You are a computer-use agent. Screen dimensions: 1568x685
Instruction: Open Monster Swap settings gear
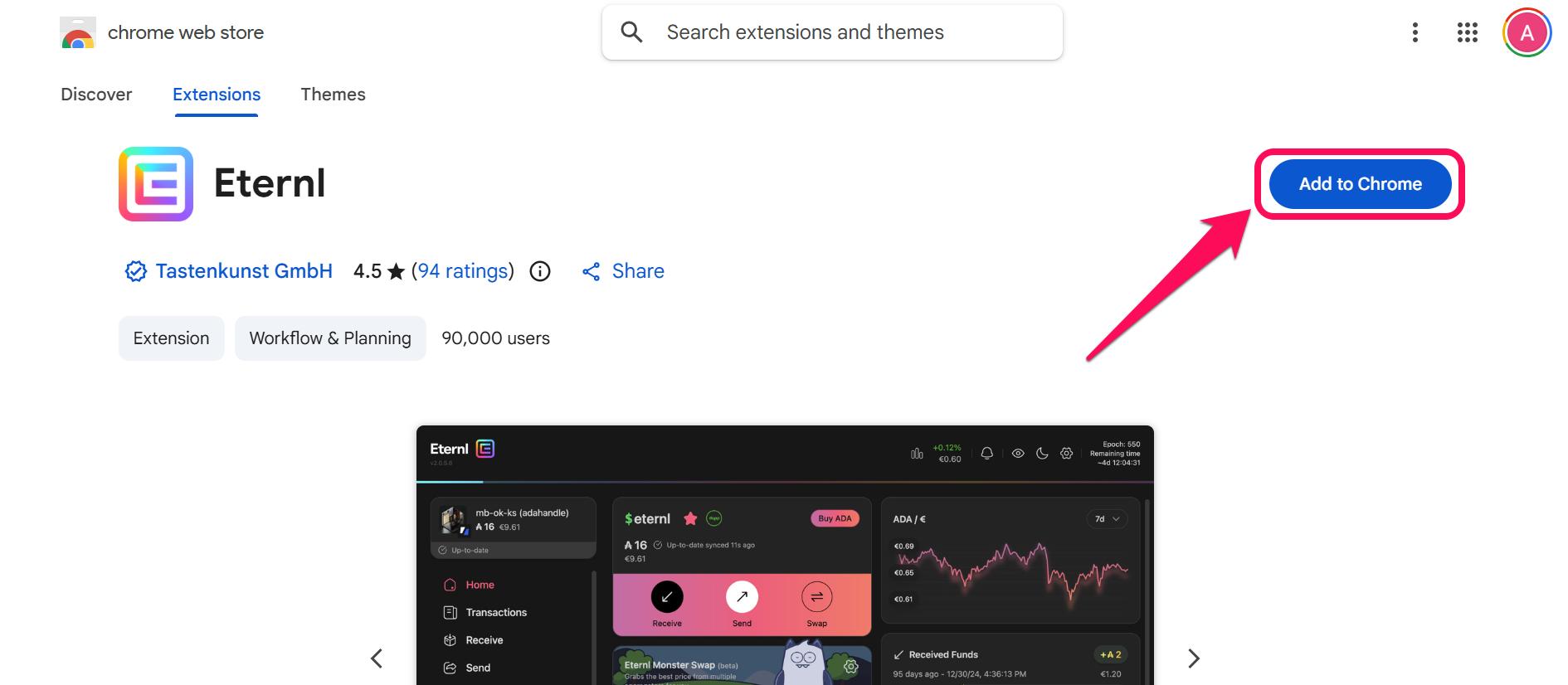(850, 666)
